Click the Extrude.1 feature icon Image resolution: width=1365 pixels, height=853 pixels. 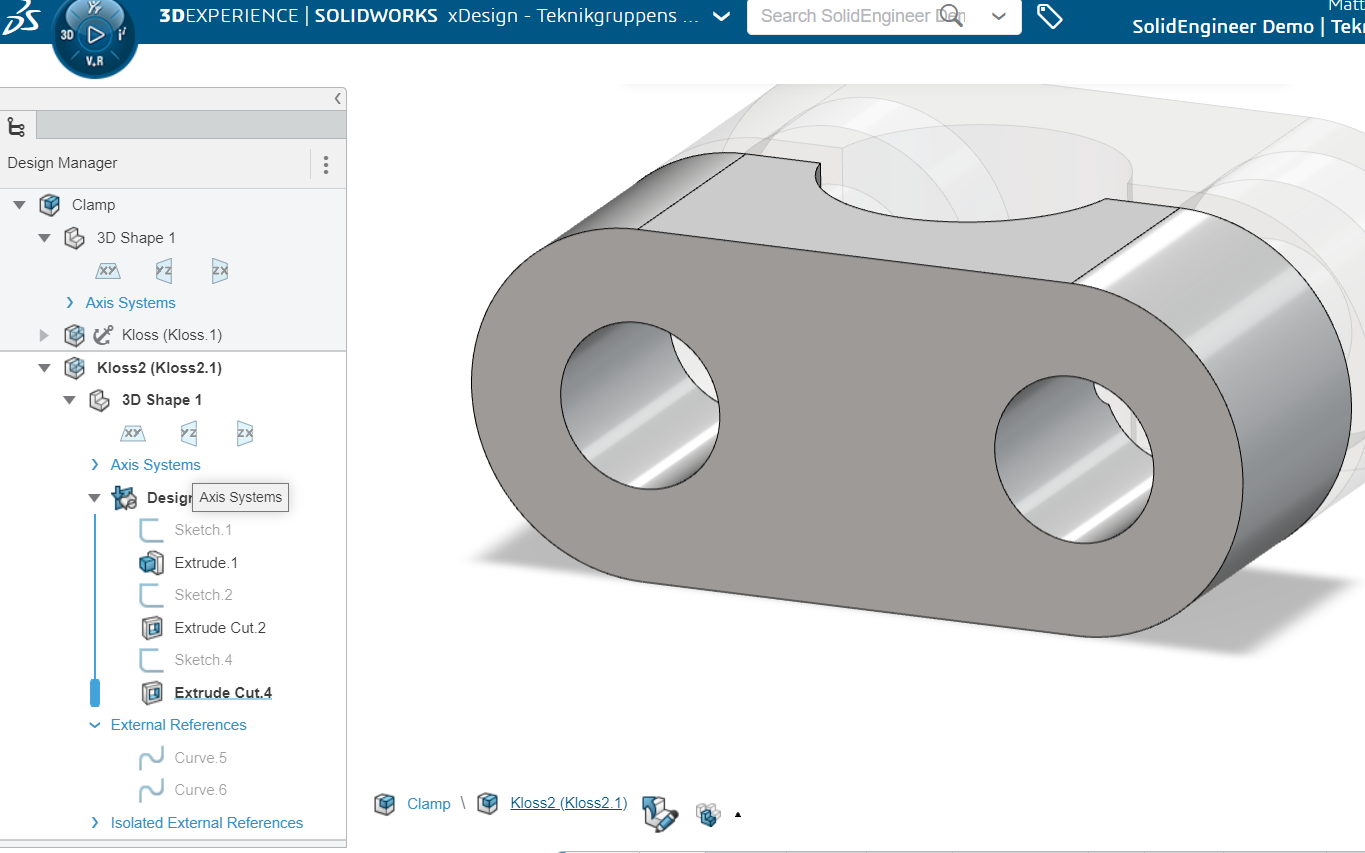[x=151, y=563]
